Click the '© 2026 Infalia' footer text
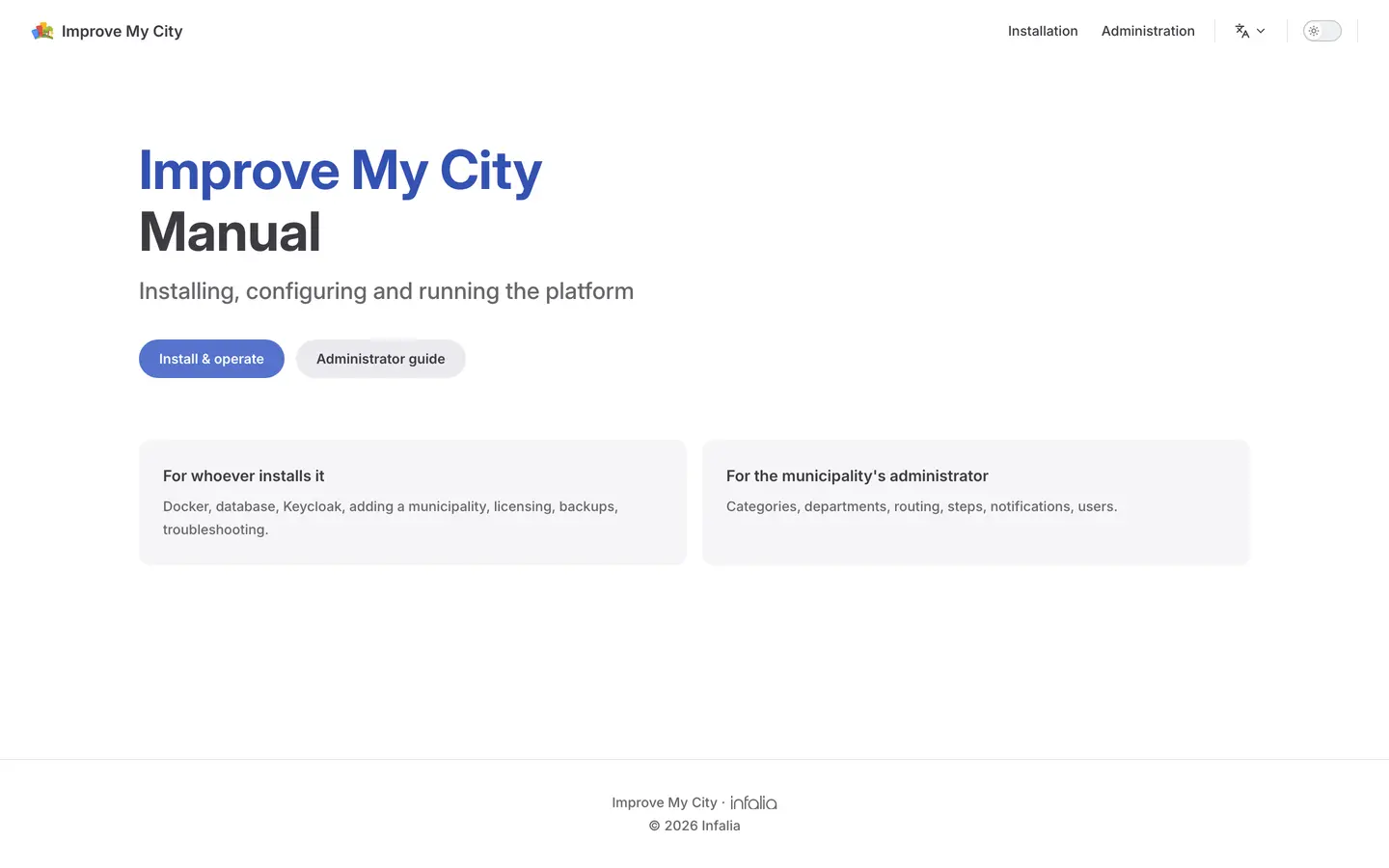 [694, 826]
